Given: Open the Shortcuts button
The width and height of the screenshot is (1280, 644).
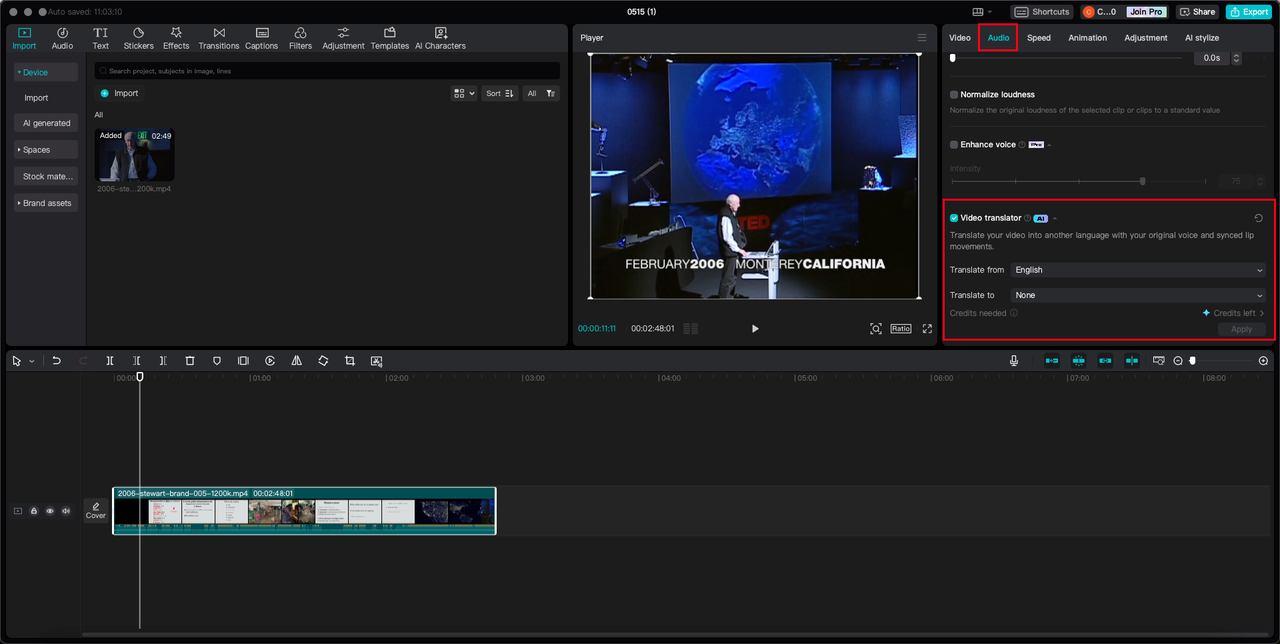Looking at the screenshot, I should pos(1042,12).
